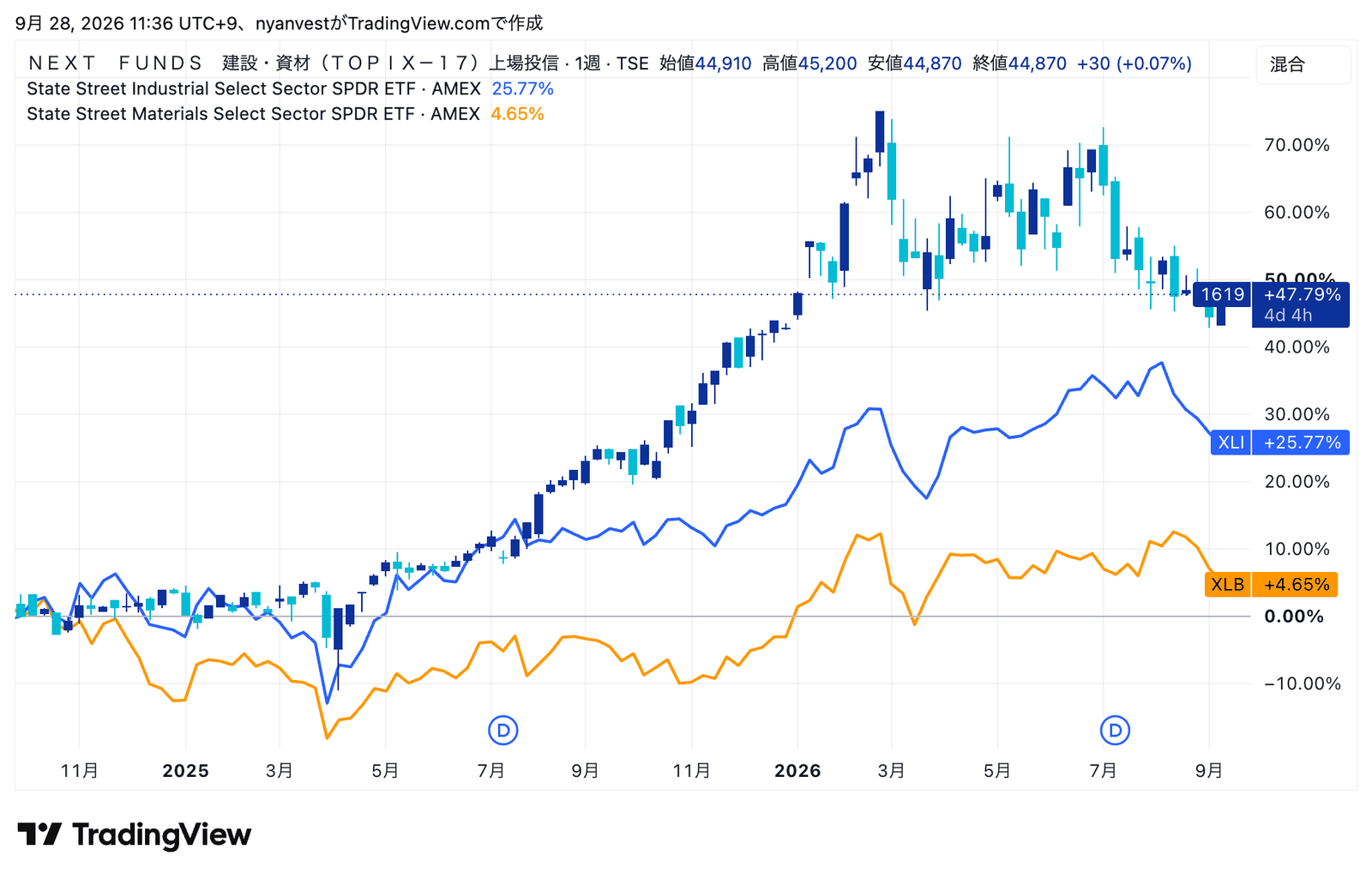Click the 1619 symbol price label
This screenshot has height=879, width=1372.
tap(1222, 294)
